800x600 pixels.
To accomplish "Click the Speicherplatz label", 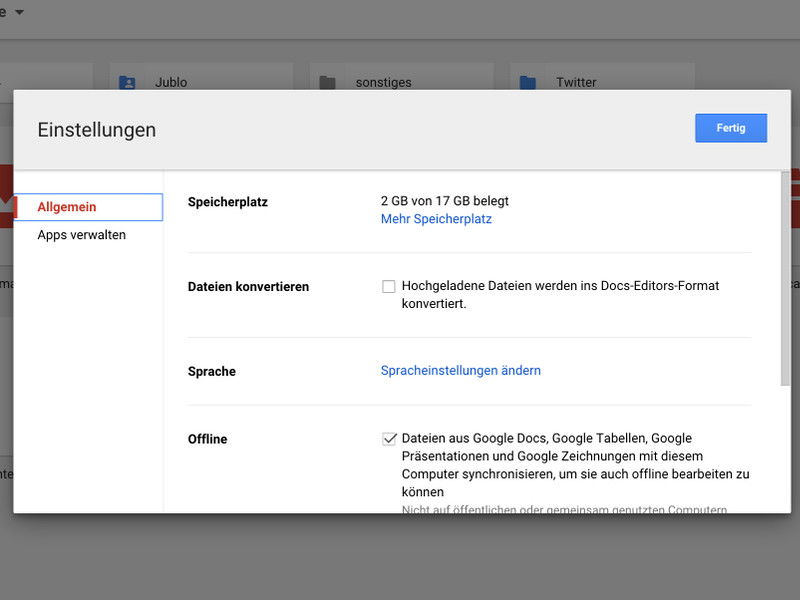I will 228,202.
